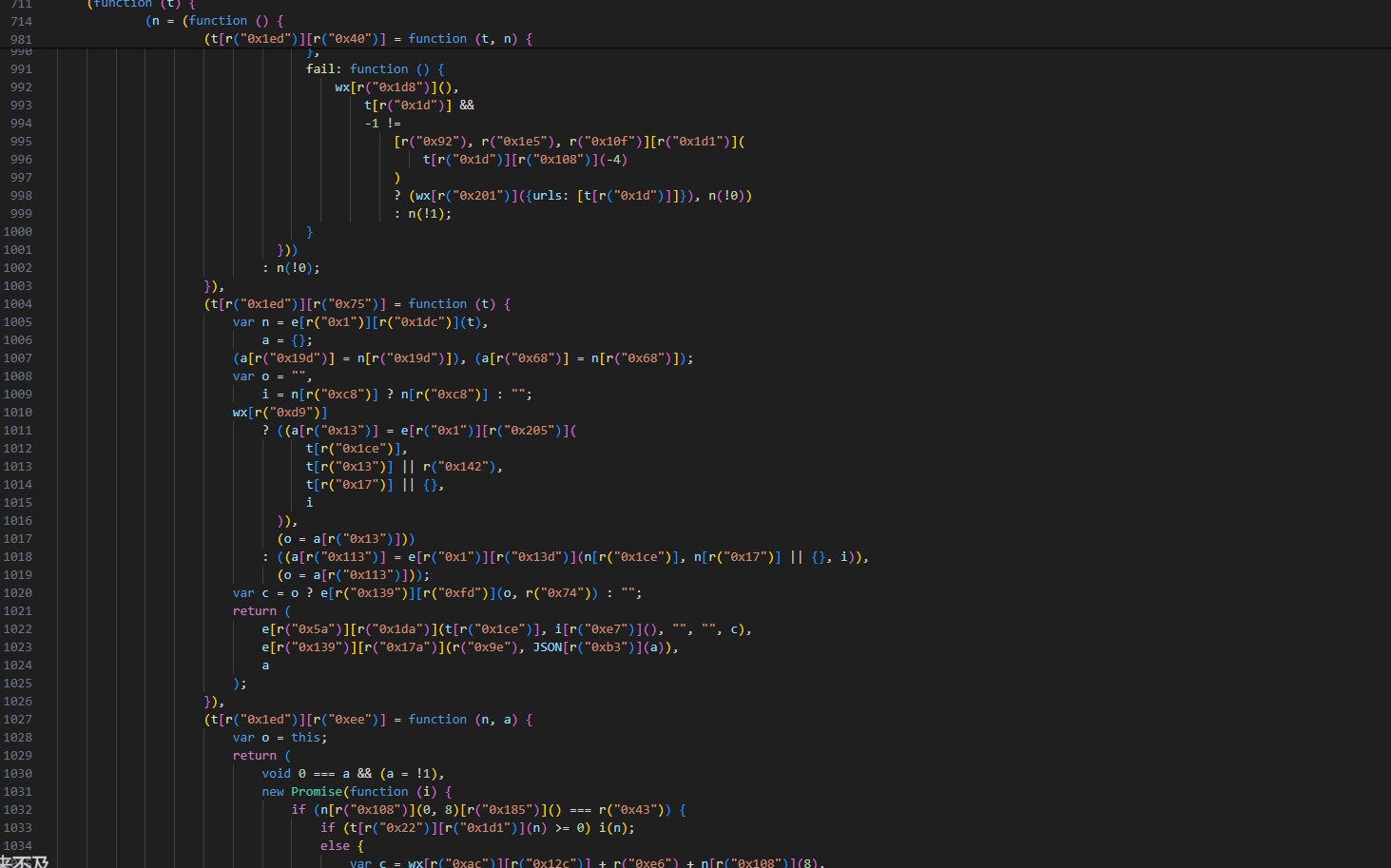
Task: Select line number 1031 in the gutter
Action: click(17, 792)
